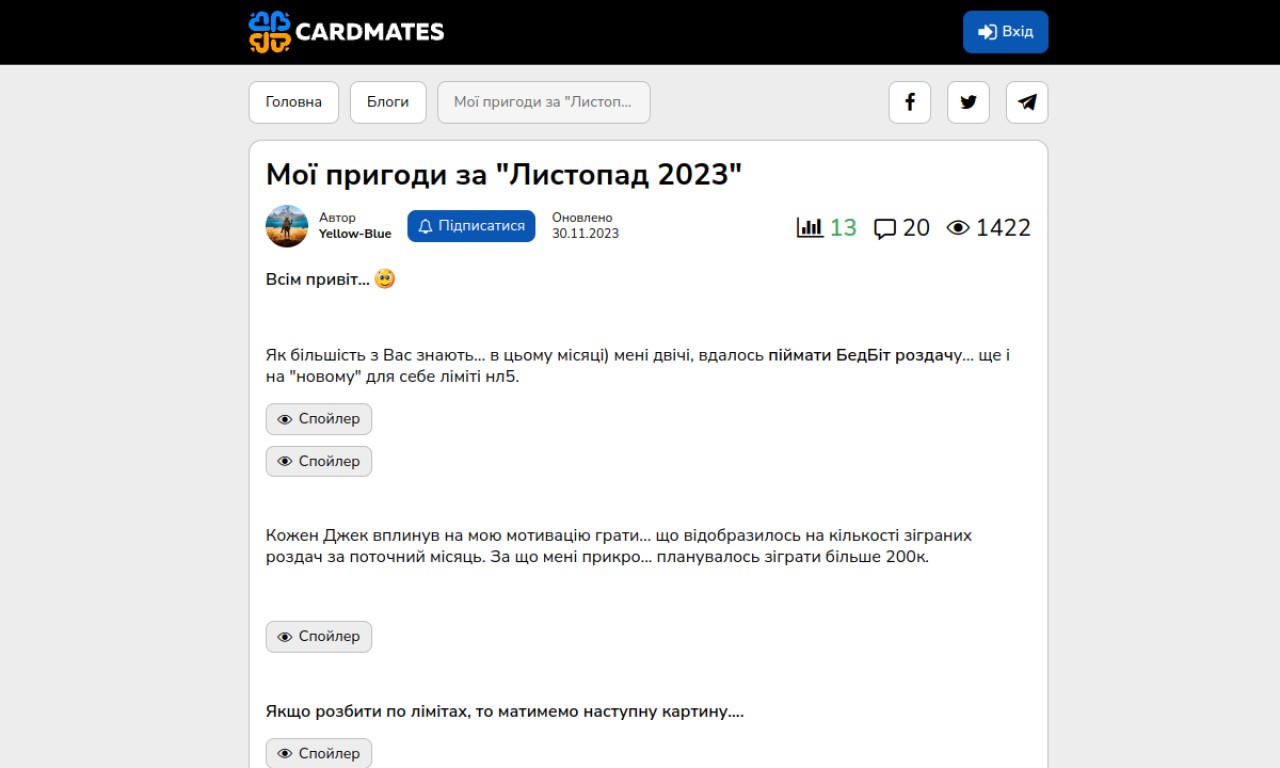Click the current post breadcrumb item
1280x768 pixels.
(x=544, y=102)
